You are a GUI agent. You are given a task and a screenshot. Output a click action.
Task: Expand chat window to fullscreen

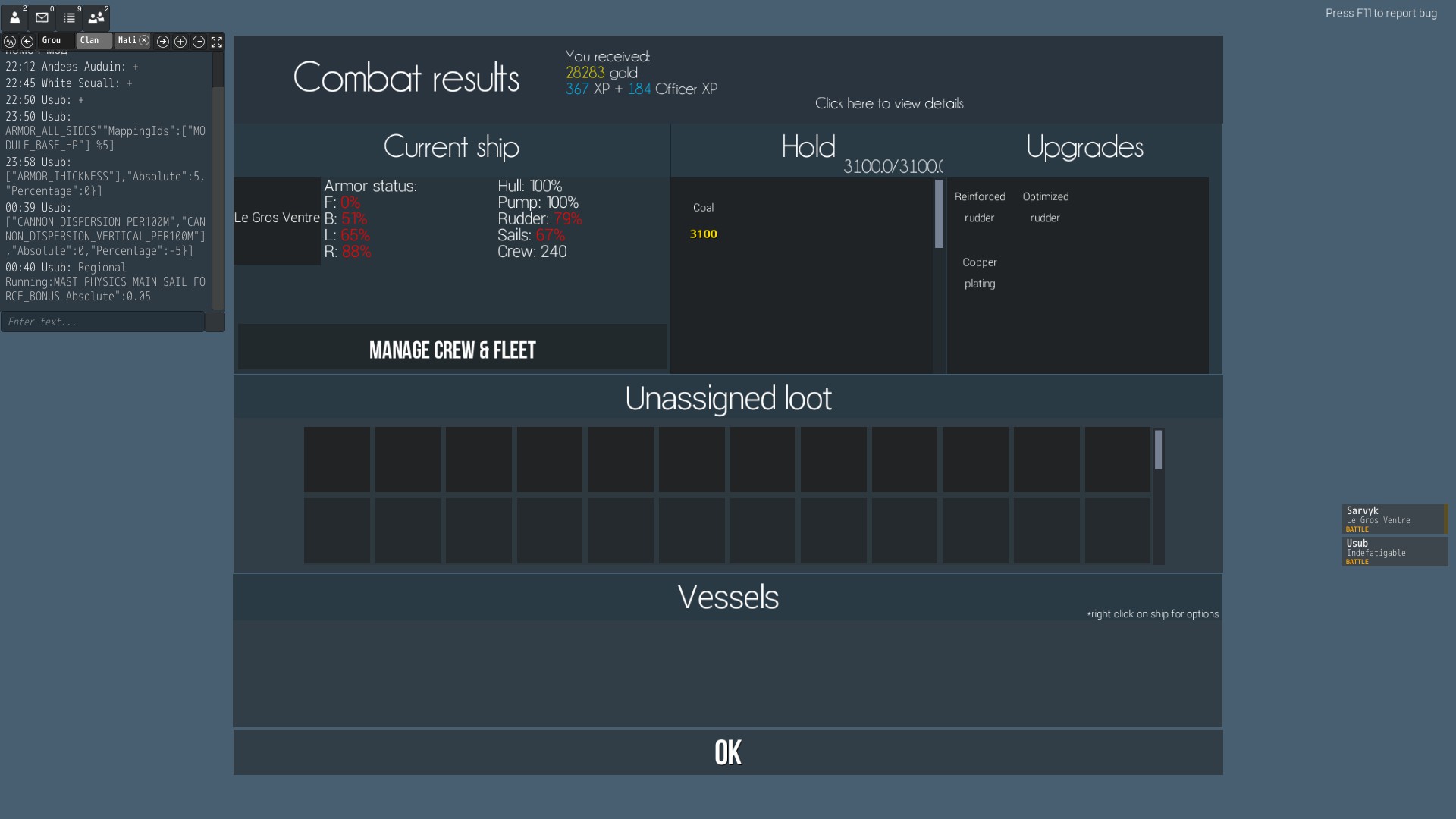(x=217, y=42)
